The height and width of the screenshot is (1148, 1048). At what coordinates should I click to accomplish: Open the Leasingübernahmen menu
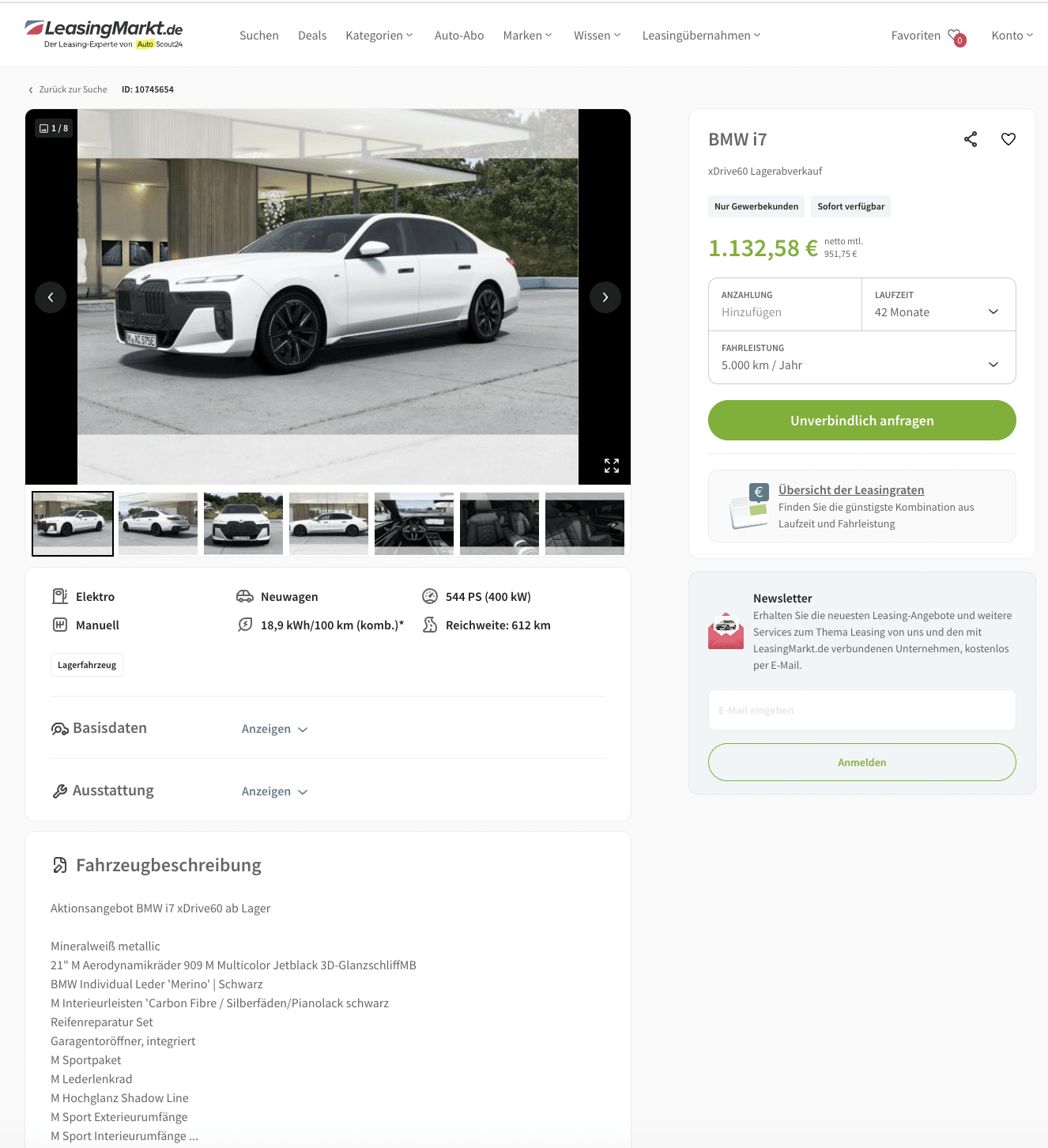click(702, 36)
